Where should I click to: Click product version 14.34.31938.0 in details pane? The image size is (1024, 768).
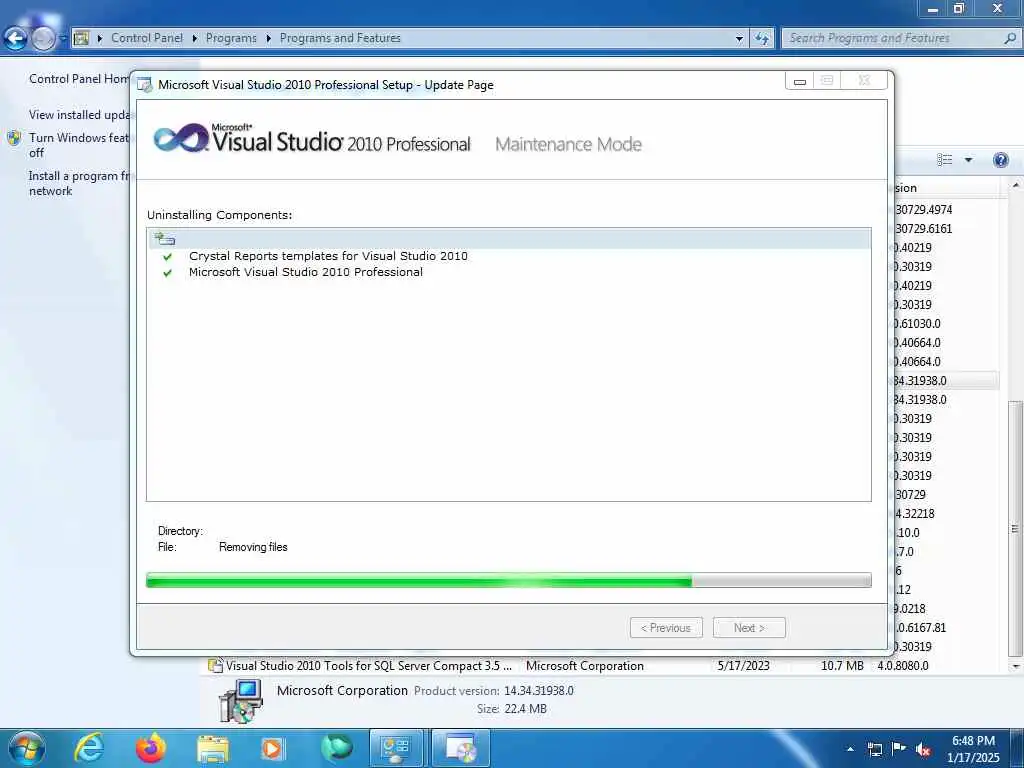click(x=539, y=691)
